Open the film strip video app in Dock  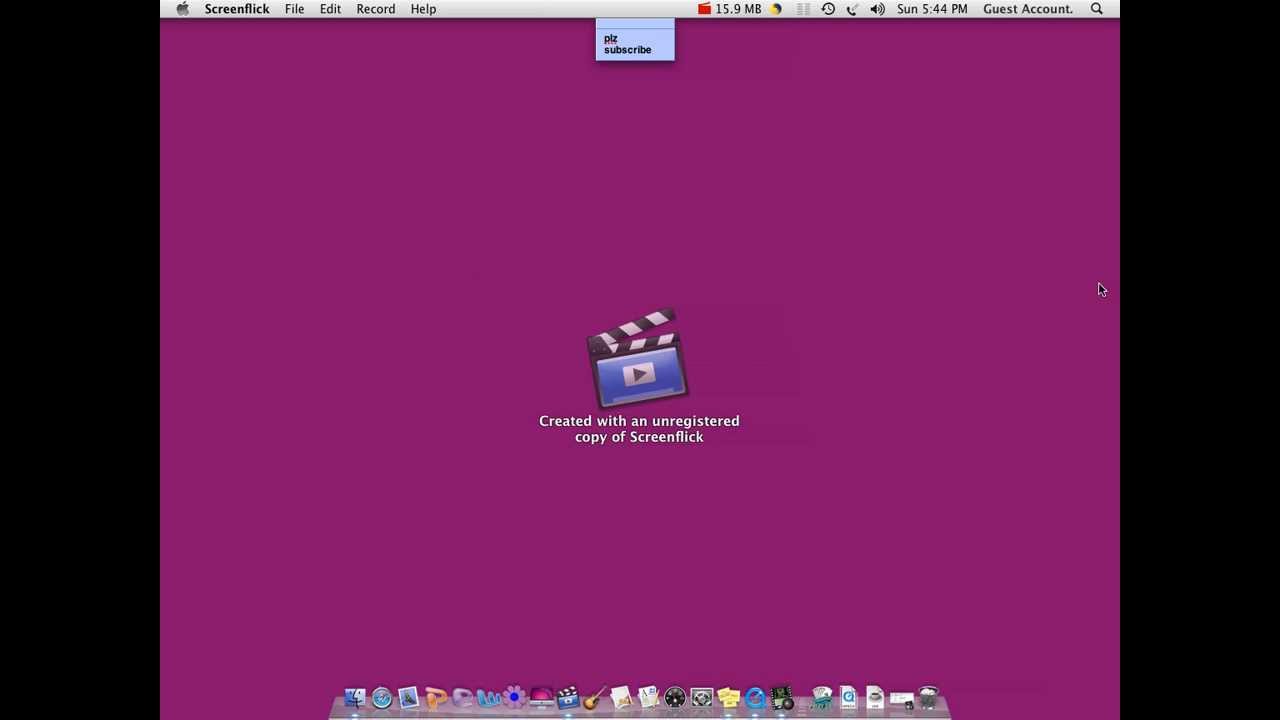coord(781,697)
